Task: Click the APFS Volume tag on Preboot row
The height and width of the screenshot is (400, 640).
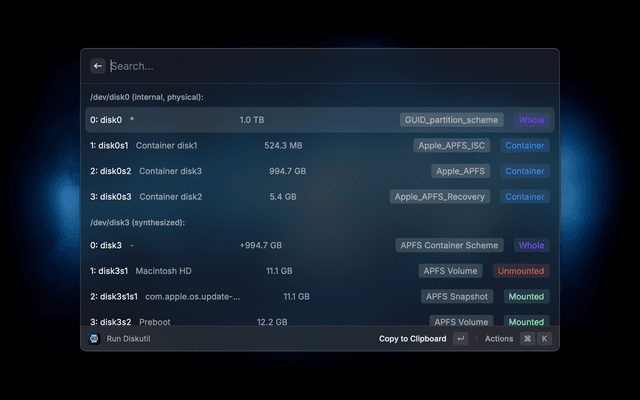Action: pos(461,322)
